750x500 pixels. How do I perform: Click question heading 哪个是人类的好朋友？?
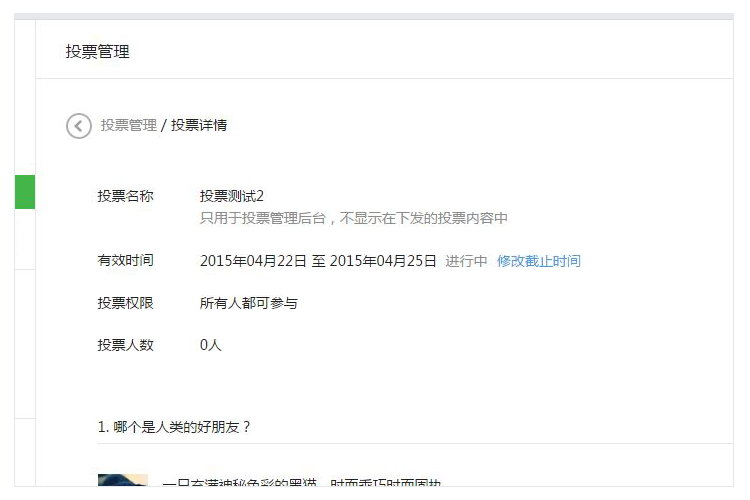click(x=174, y=427)
